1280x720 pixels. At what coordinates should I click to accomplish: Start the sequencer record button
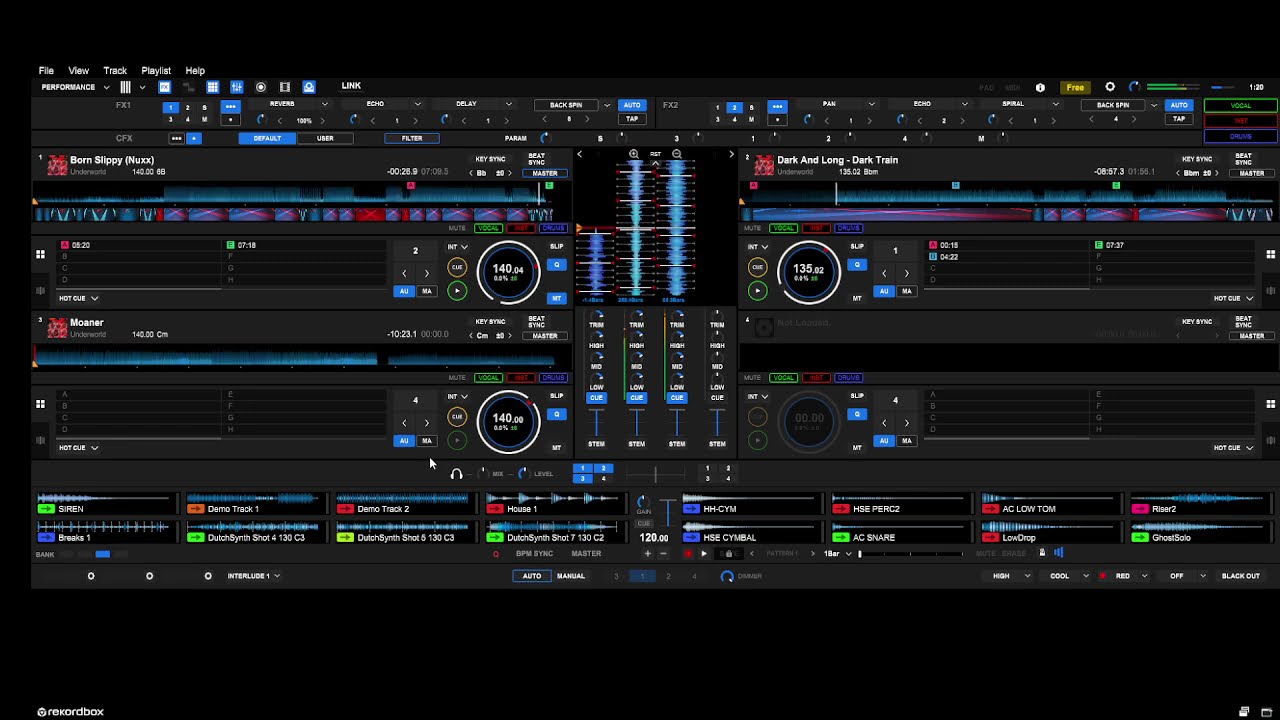(x=688, y=554)
